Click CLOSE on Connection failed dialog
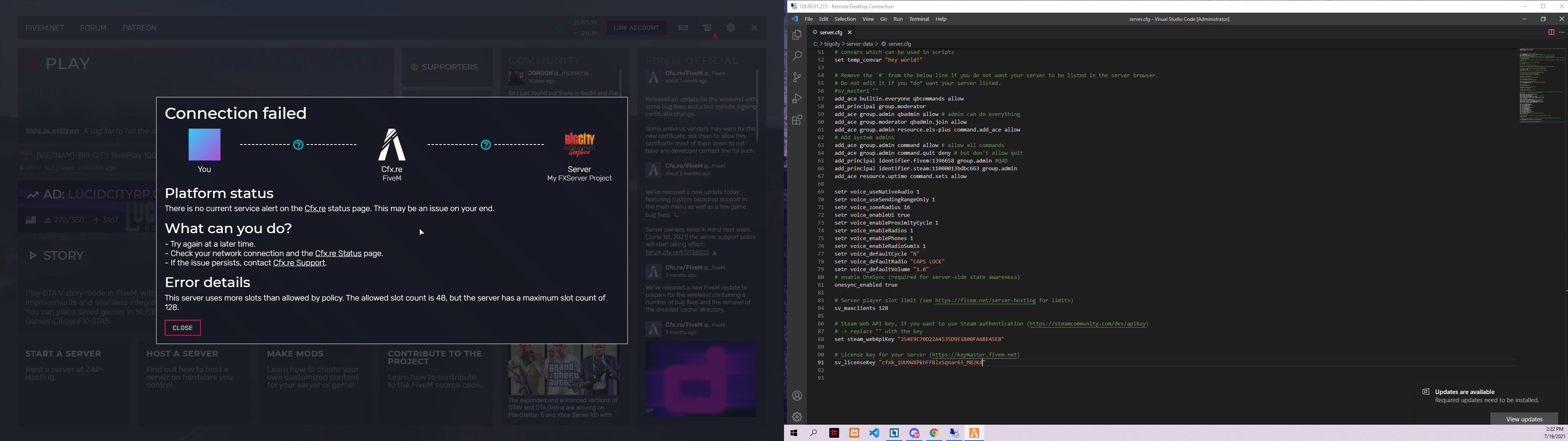This screenshot has width=1568, height=441. coord(182,328)
